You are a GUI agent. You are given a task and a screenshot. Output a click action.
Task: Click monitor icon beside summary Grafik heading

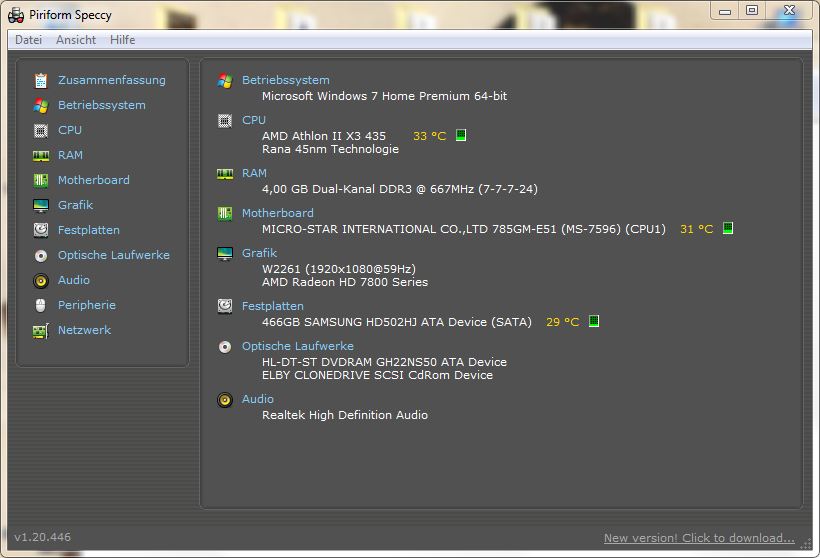pos(225,254)
